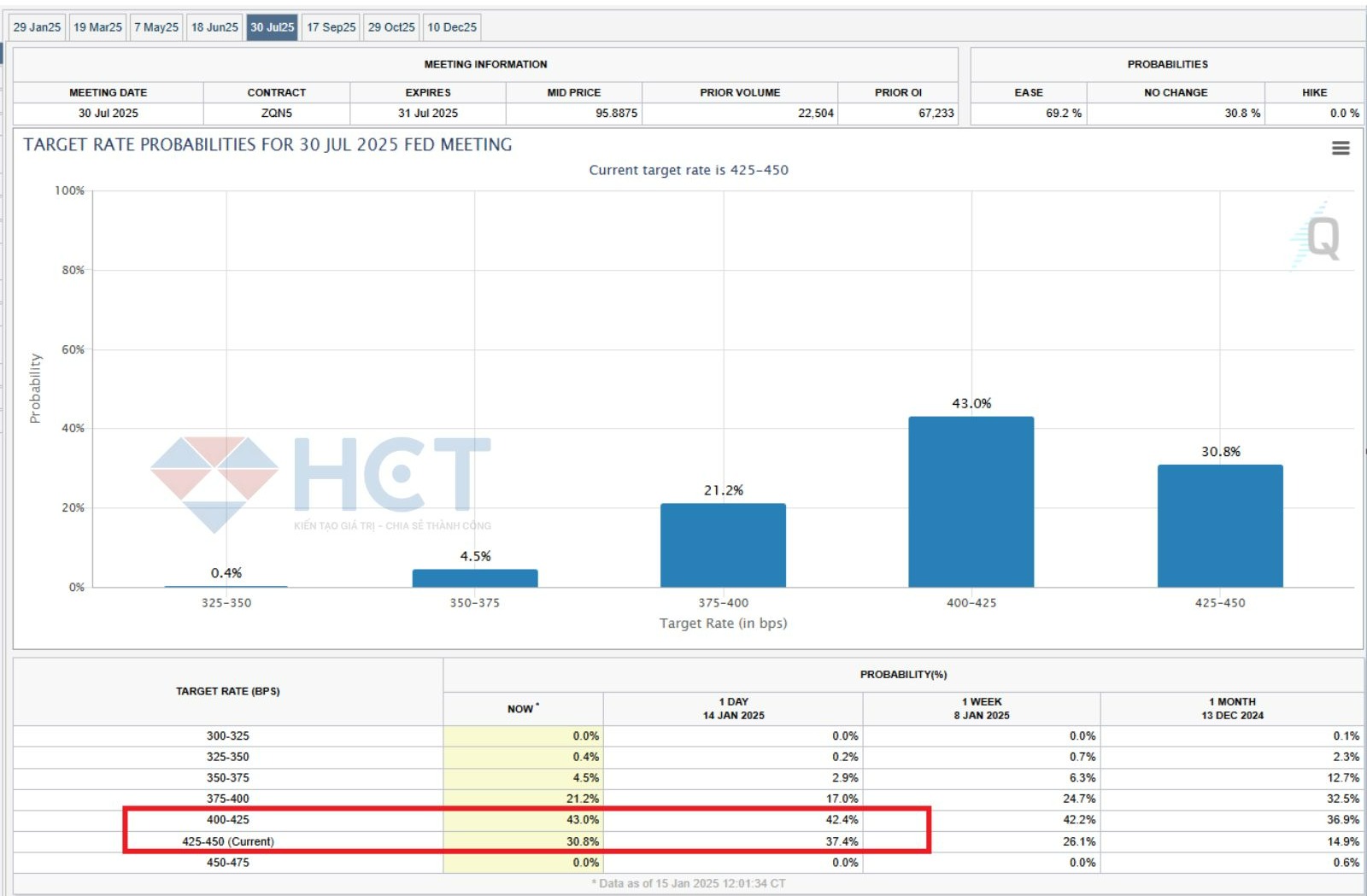Click the 69.2 % ease probability
Viewport: 1367px width, 896px height.
tap(1064, 113)
